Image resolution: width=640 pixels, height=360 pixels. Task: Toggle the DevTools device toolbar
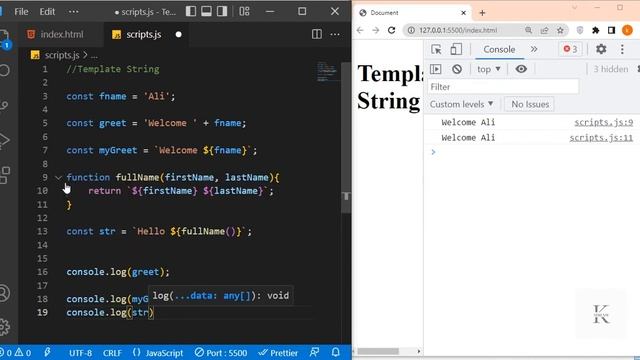(x=456, y=49)
